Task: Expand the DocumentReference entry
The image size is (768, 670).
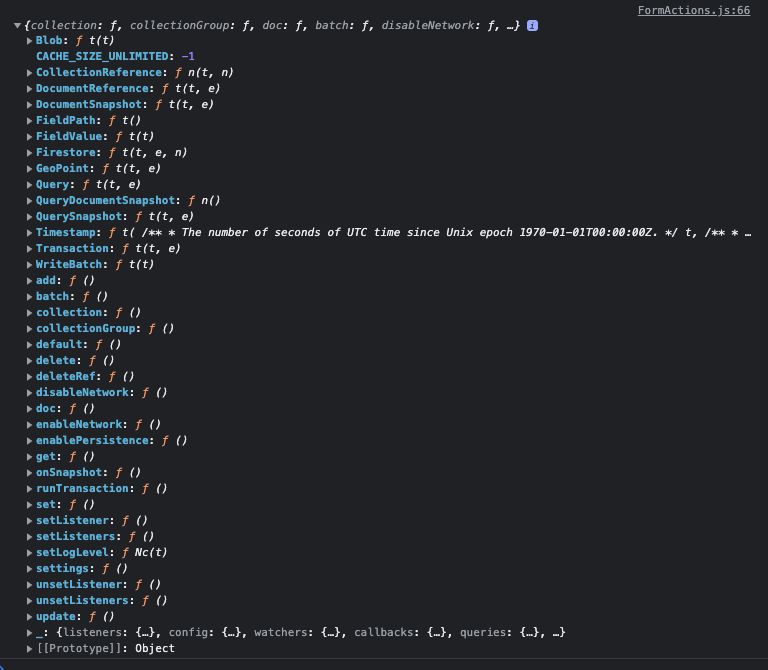Action: (29, 89)
